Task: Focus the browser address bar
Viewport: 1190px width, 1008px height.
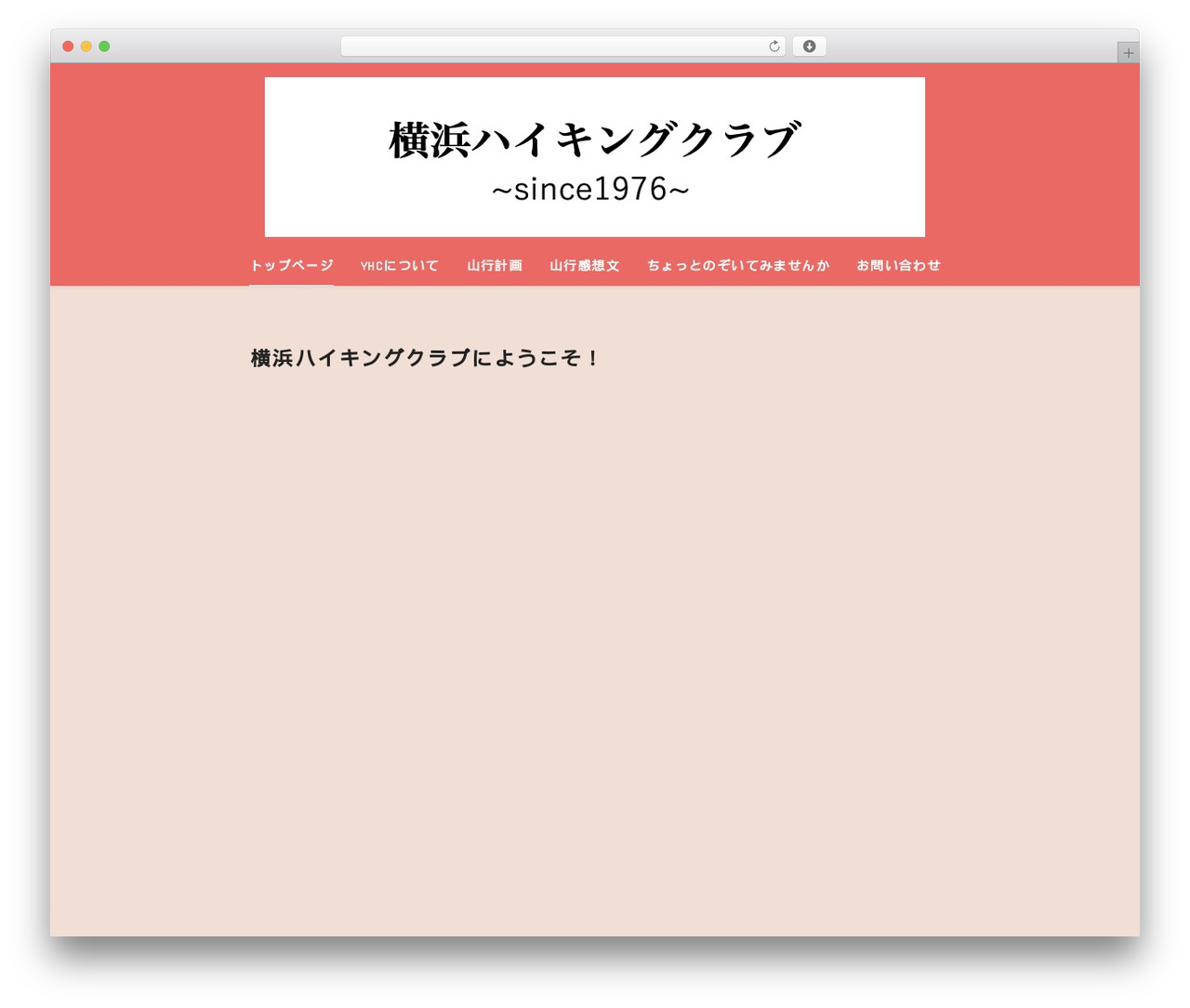Action: pos(562,46)
